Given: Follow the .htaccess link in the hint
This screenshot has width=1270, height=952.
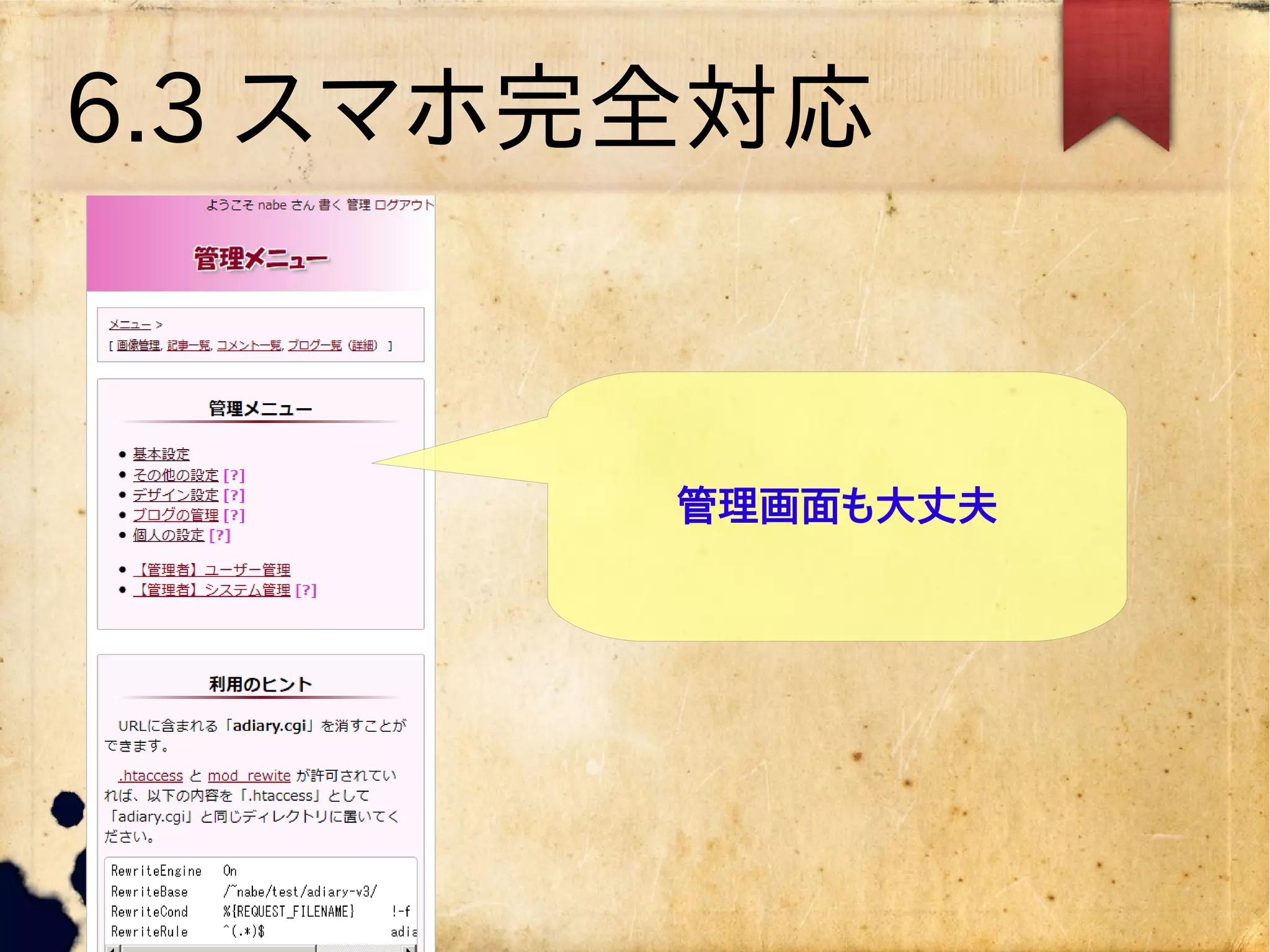Looking at the screenshot, I should tap(151, 775).
